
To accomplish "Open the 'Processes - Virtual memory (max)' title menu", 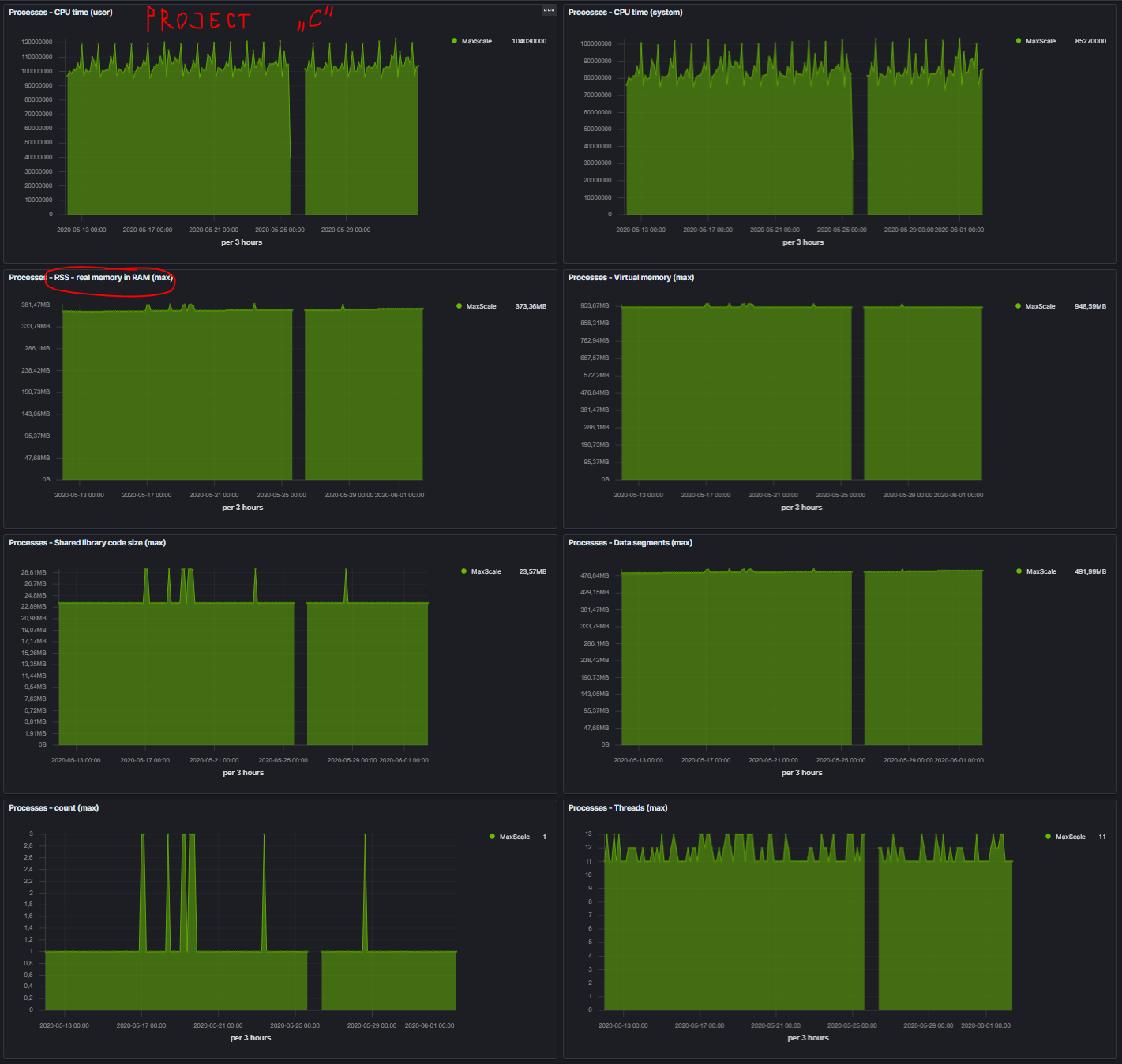I will point(631,278).
